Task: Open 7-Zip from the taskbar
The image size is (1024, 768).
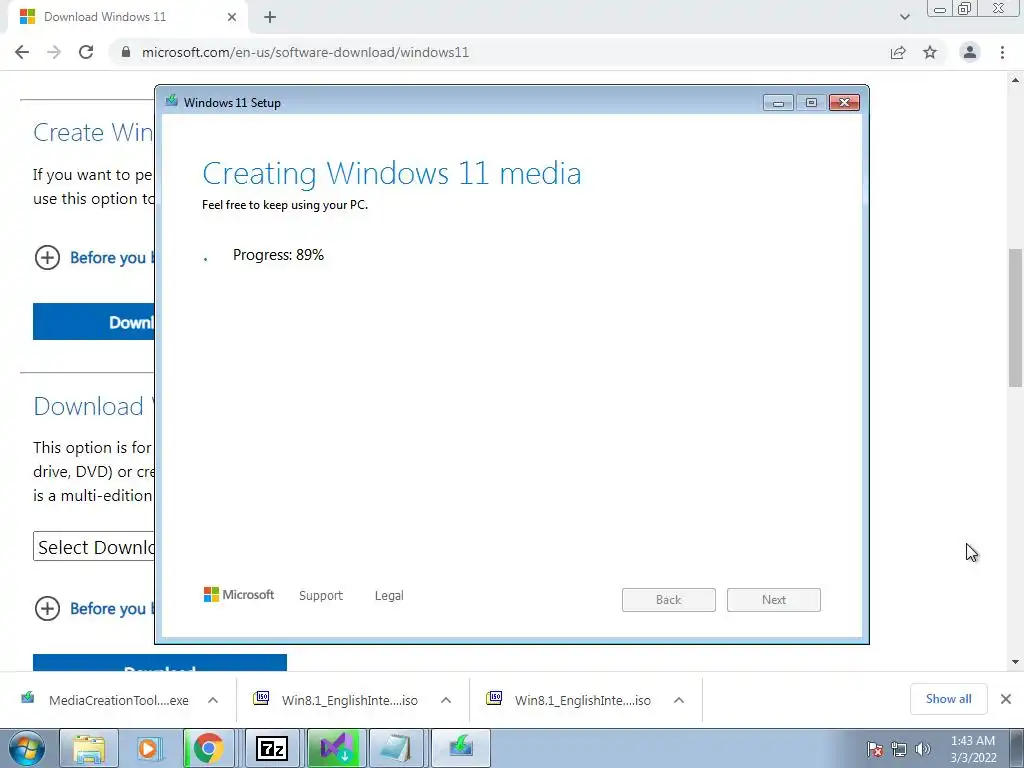Action: 272,748
